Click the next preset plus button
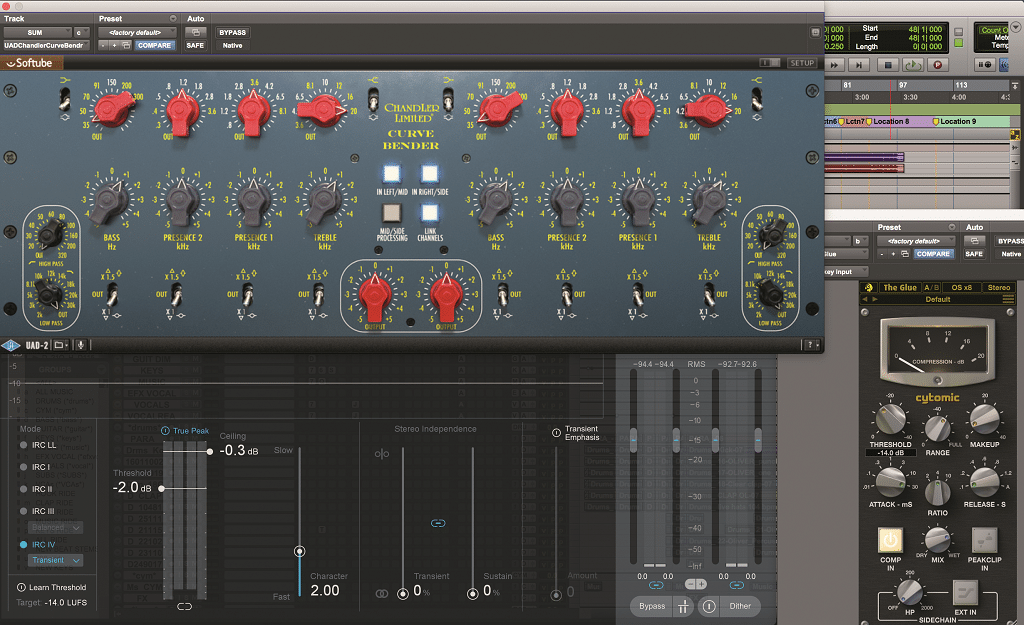The image size is (1024, 625). (114, 46)
